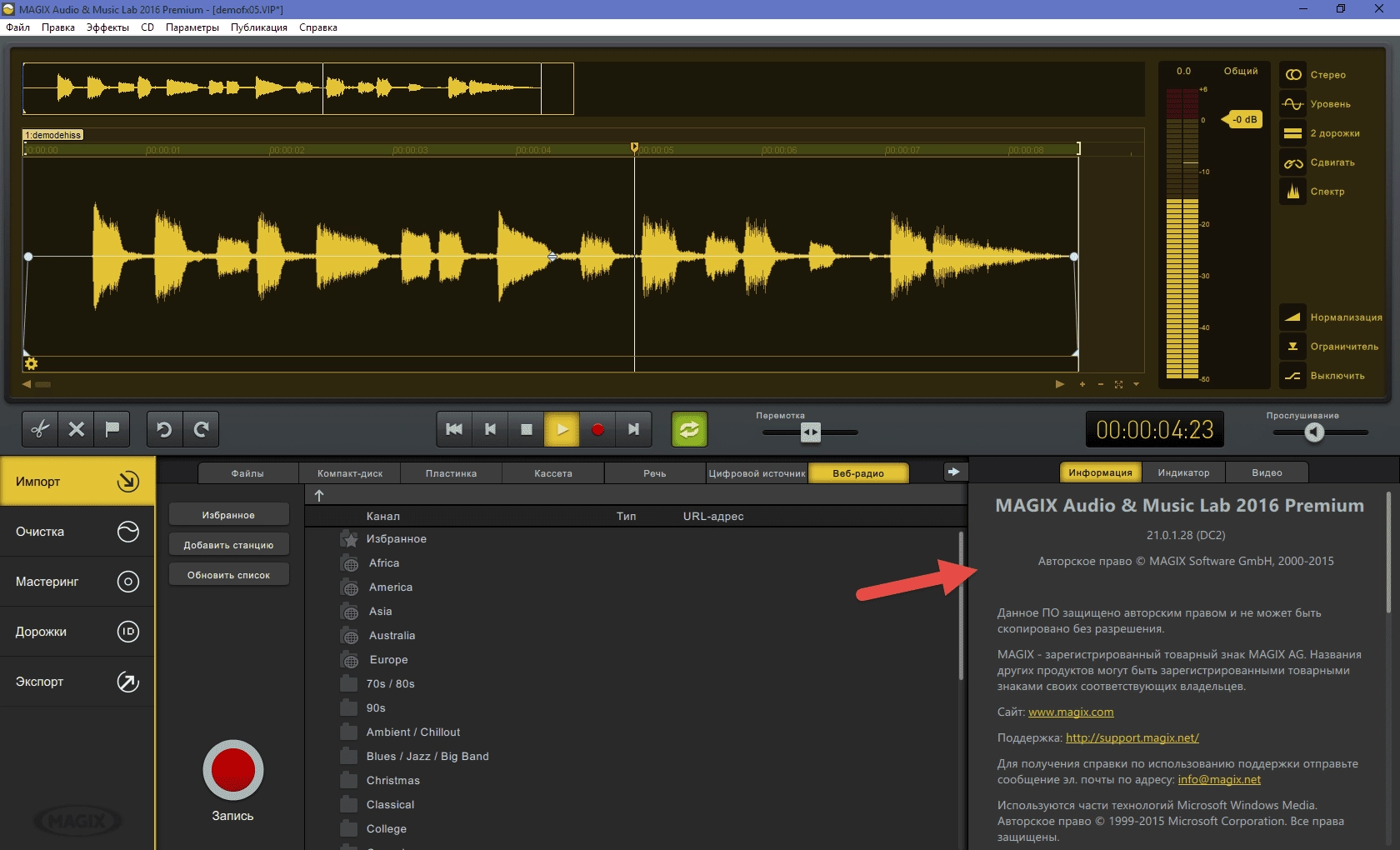Open the Публикация menu
This screenshot has height=850, width=1400.
[259, 27]
